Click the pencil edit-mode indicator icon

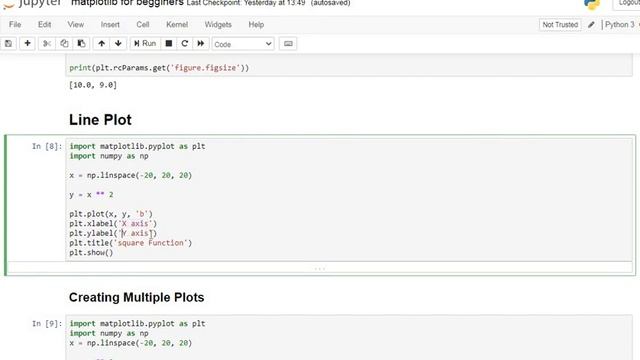tap(591, 25)
